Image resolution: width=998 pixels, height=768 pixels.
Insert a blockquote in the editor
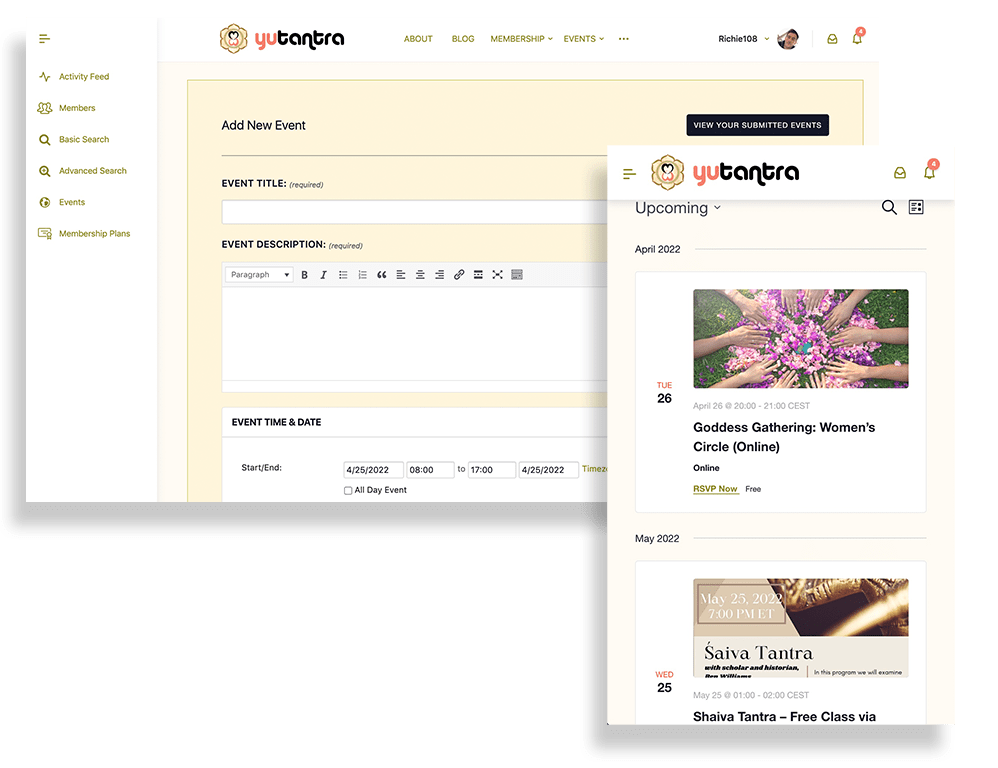[x=381, y=275]
